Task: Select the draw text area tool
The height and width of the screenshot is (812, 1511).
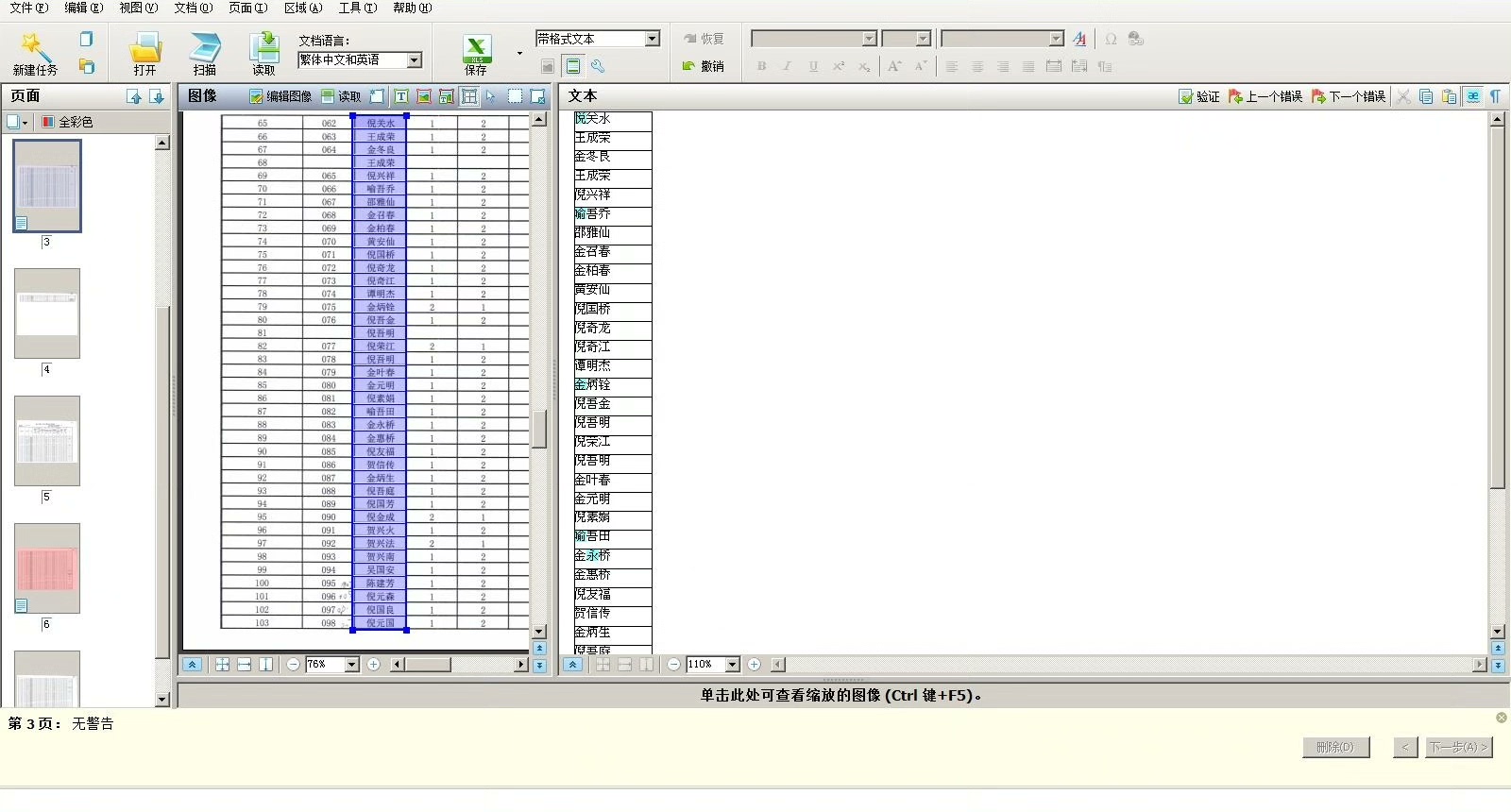Action: tap(401, 96)
